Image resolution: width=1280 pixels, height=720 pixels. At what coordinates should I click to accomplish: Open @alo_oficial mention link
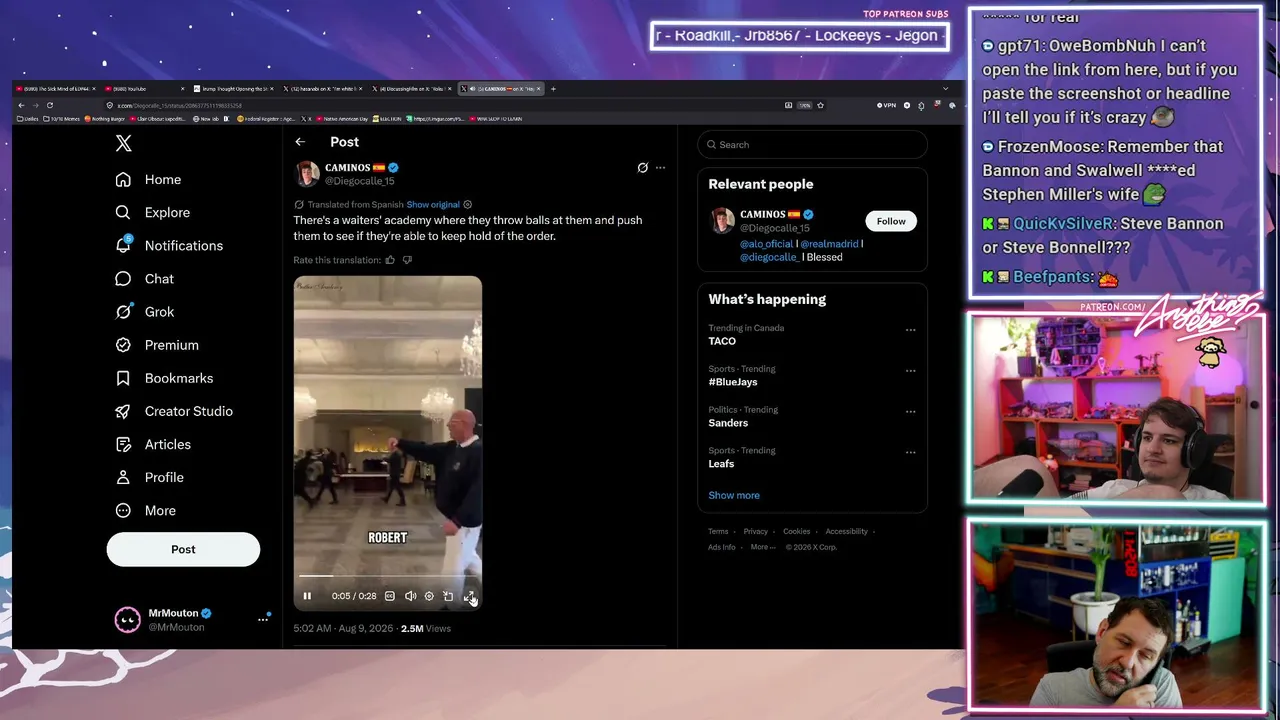click(766, 244)
